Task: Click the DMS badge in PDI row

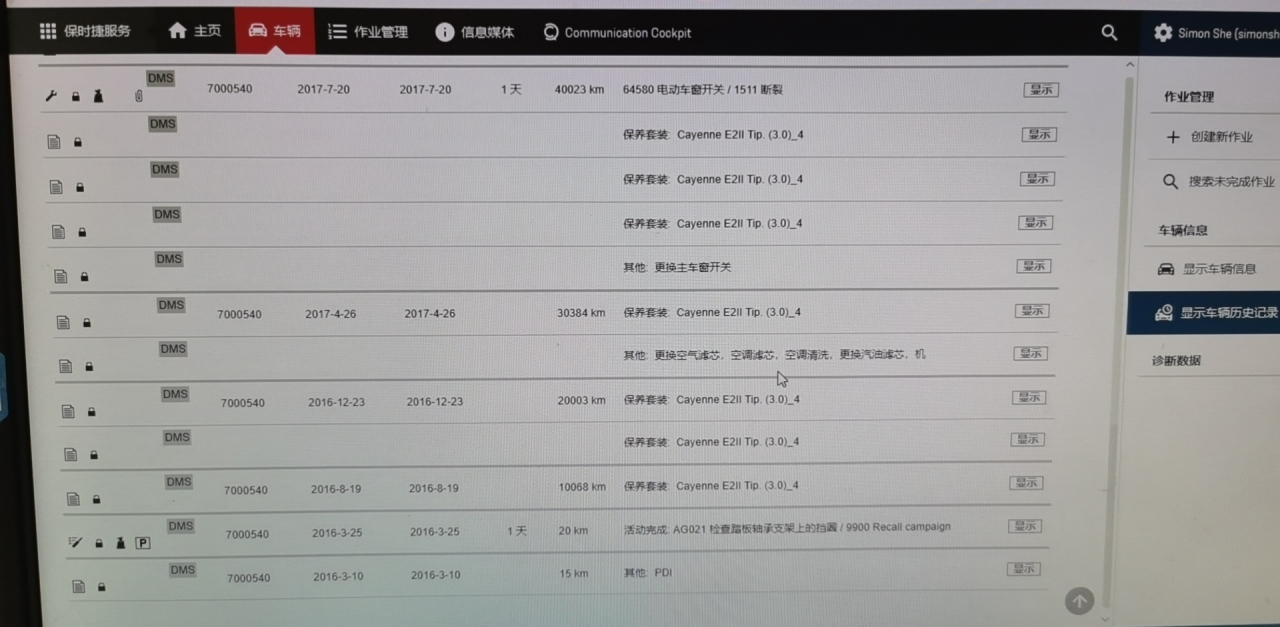Action: [182, 570]
